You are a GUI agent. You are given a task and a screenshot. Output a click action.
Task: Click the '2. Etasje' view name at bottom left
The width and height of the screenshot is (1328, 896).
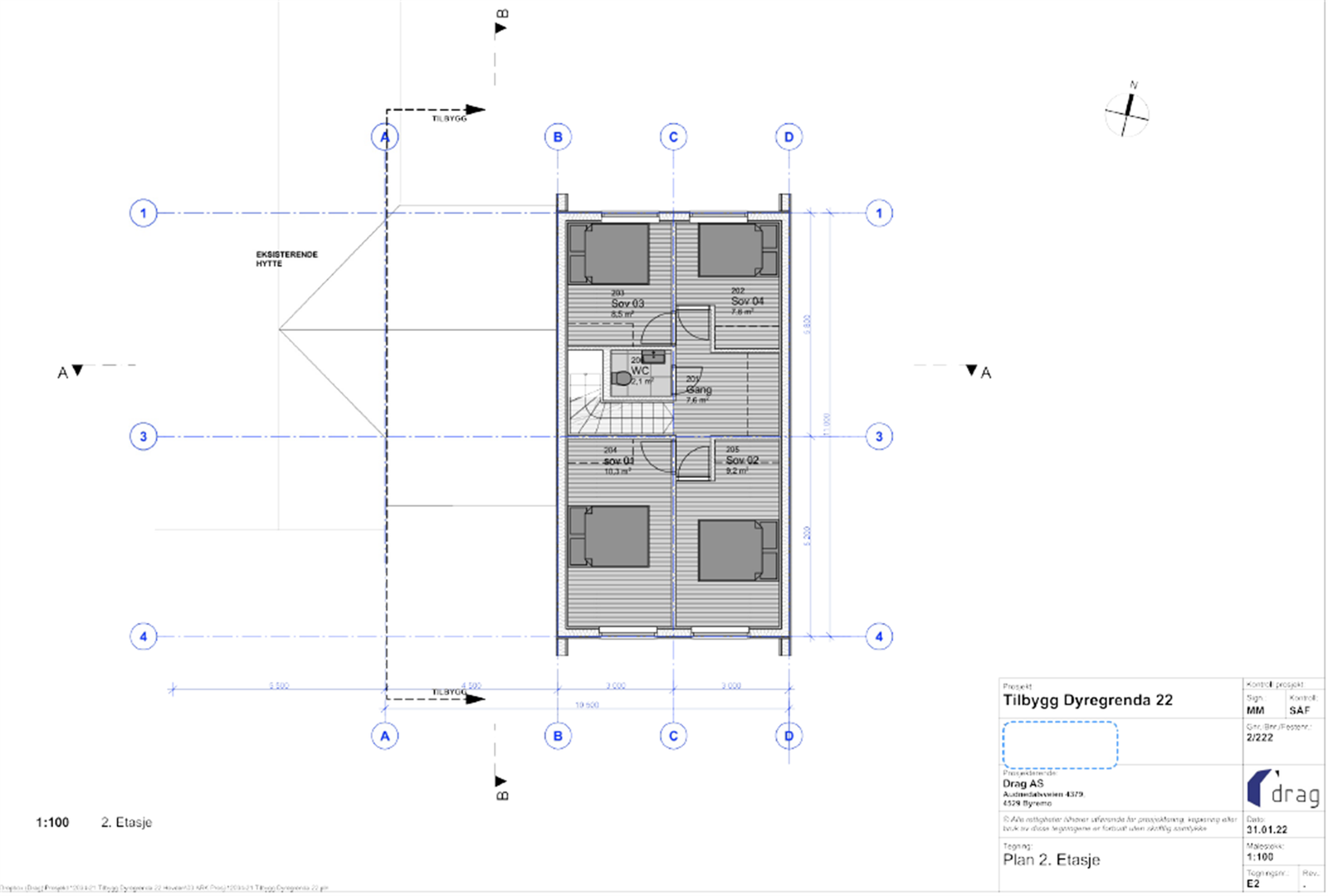[126, 822]
